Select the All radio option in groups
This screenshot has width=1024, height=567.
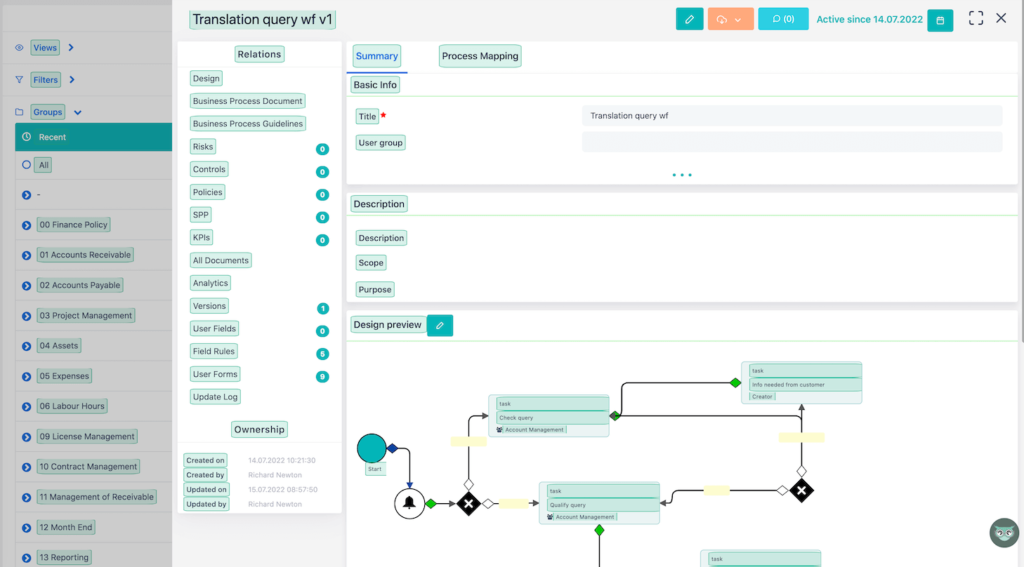(x=27, y=165)
